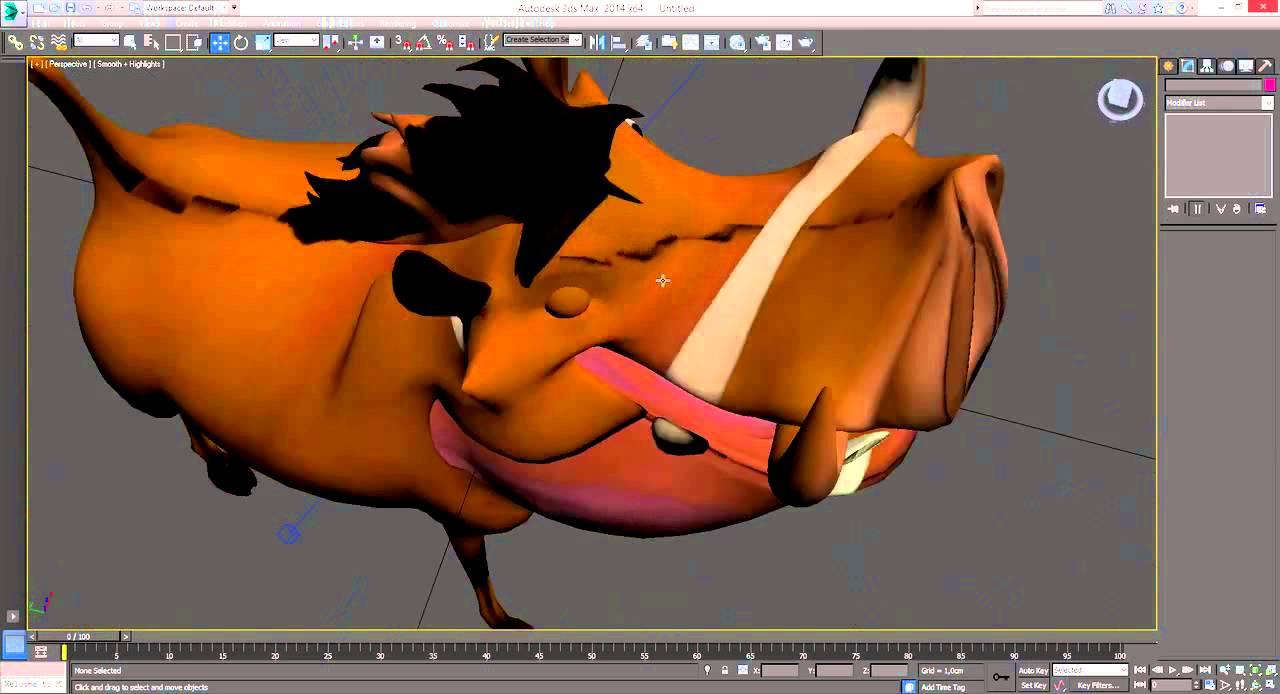1280x694 pixels.
Task: Play the animation
Action: click(1173, 670)
